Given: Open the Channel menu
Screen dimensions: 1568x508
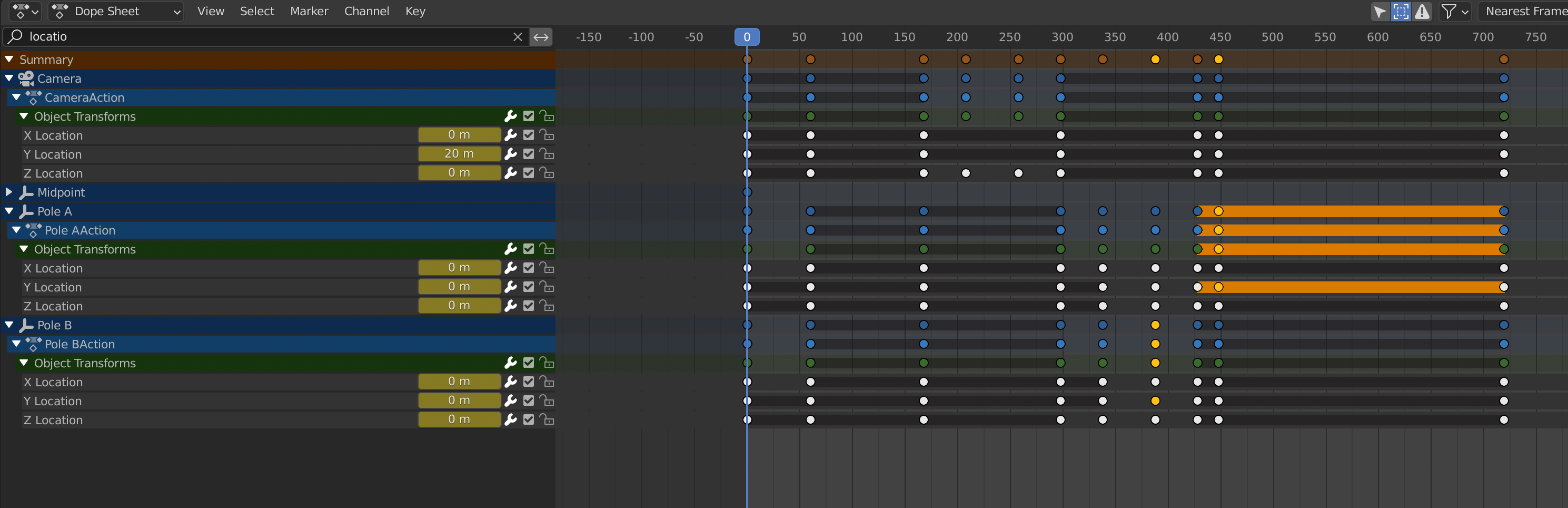Looking at the screenshot, I should [x=366, y=11].
